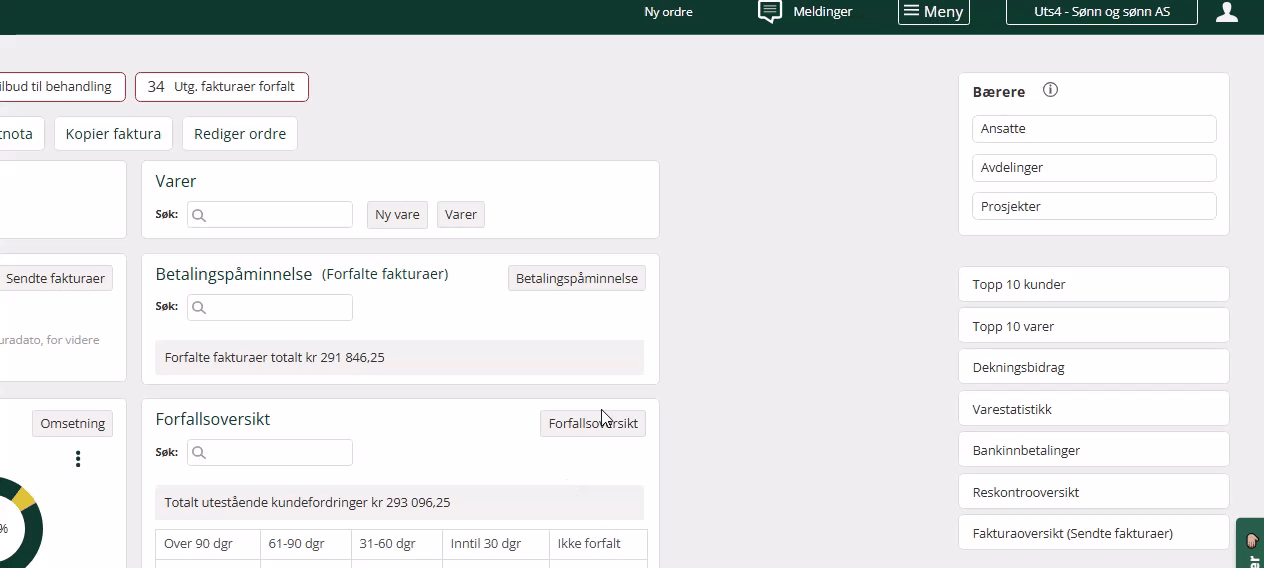1264x568 pixels.
Task: Focus the Forfallsoversikt search input
Action: pyautogui.click(x=270, y=453)
